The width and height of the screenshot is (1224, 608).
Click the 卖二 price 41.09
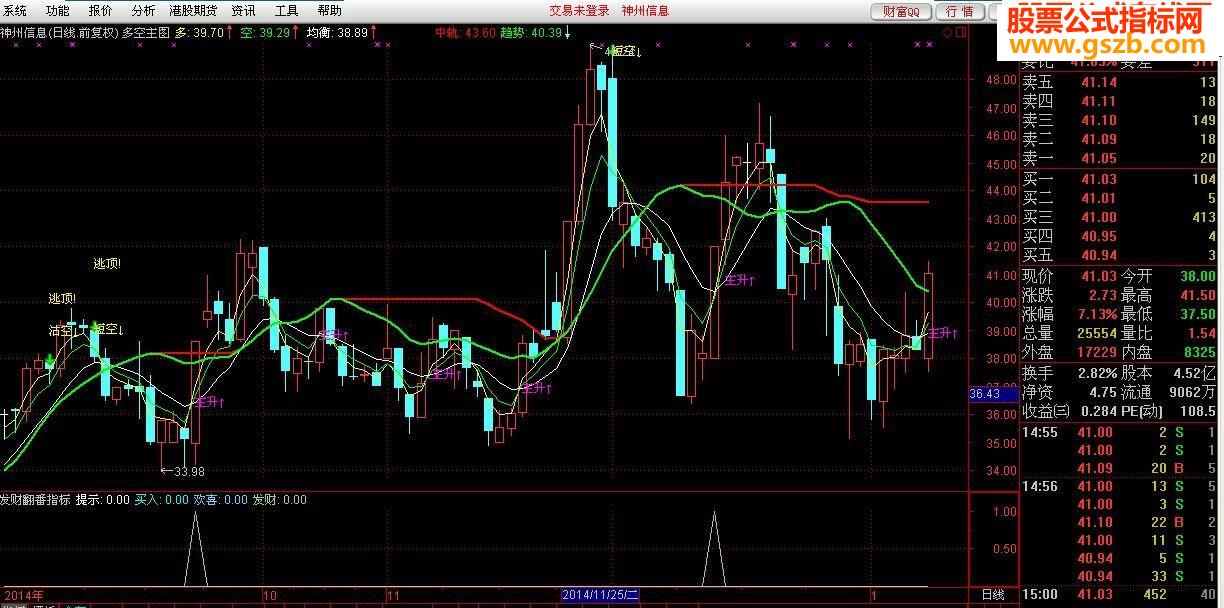point(1099,140)
